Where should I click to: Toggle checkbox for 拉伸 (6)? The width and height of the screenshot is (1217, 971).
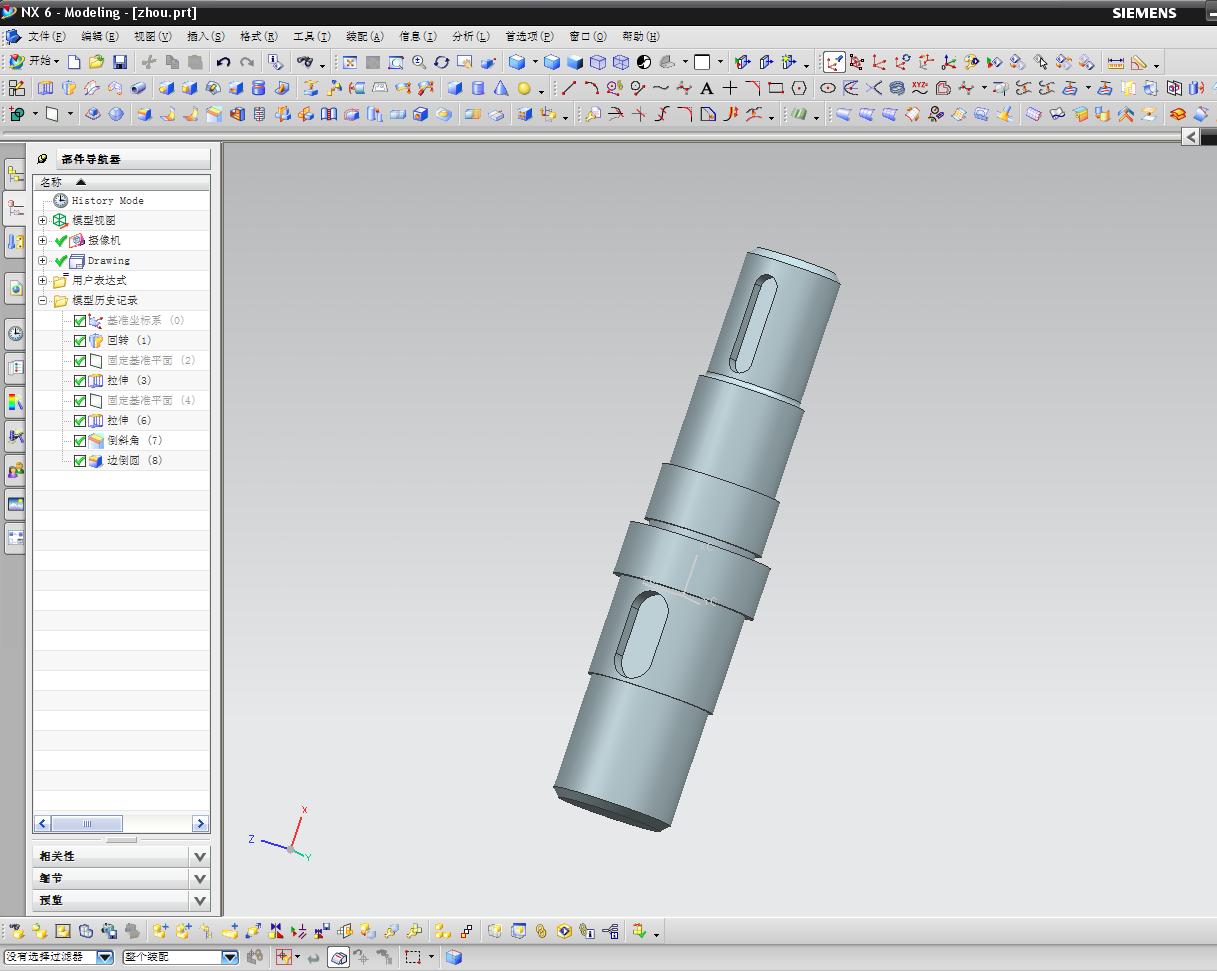(x=80, y=421)
